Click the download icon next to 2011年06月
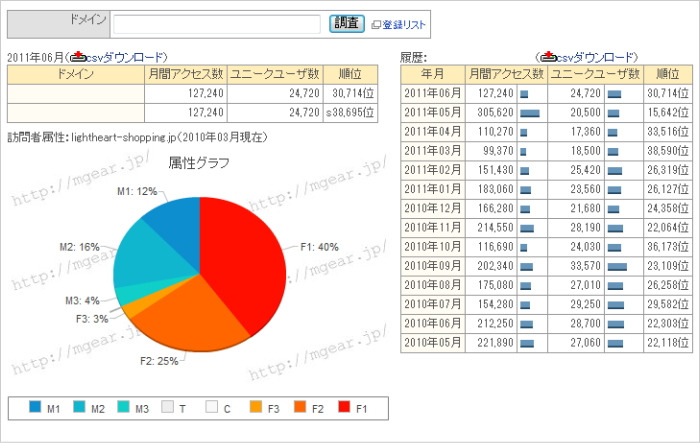The width and height of the screenshot is (700, 443). click(x=79, y=57)
